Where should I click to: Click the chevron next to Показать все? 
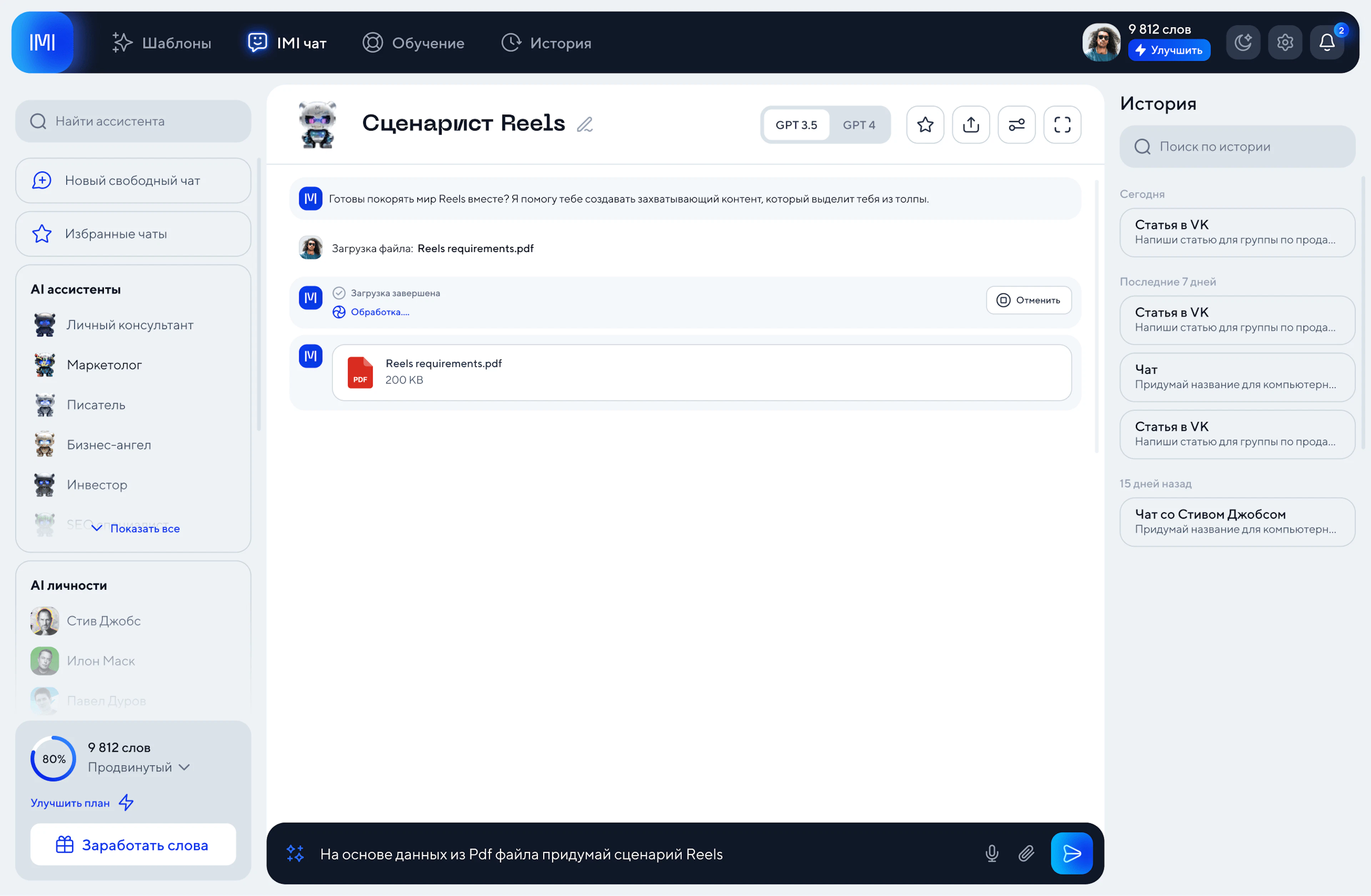point(97,528)
